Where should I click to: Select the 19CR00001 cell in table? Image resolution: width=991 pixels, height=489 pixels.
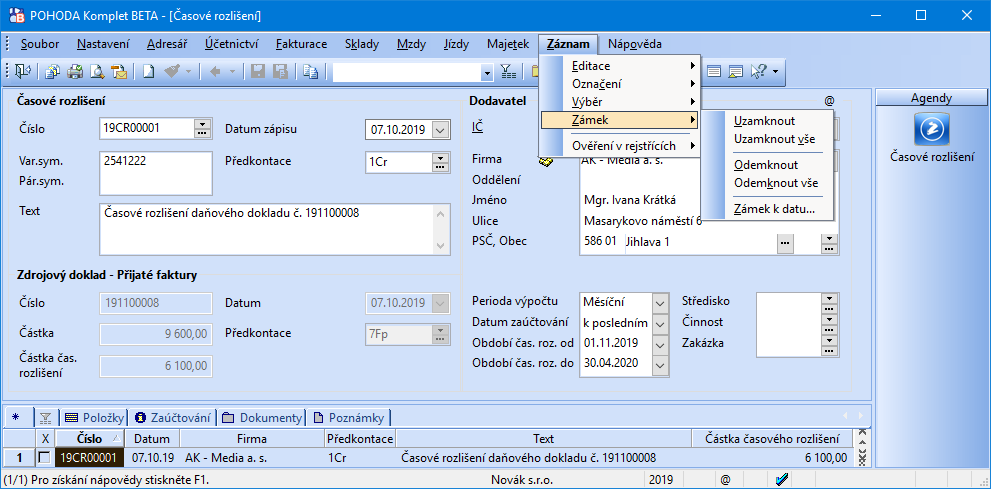click(90, 457)
